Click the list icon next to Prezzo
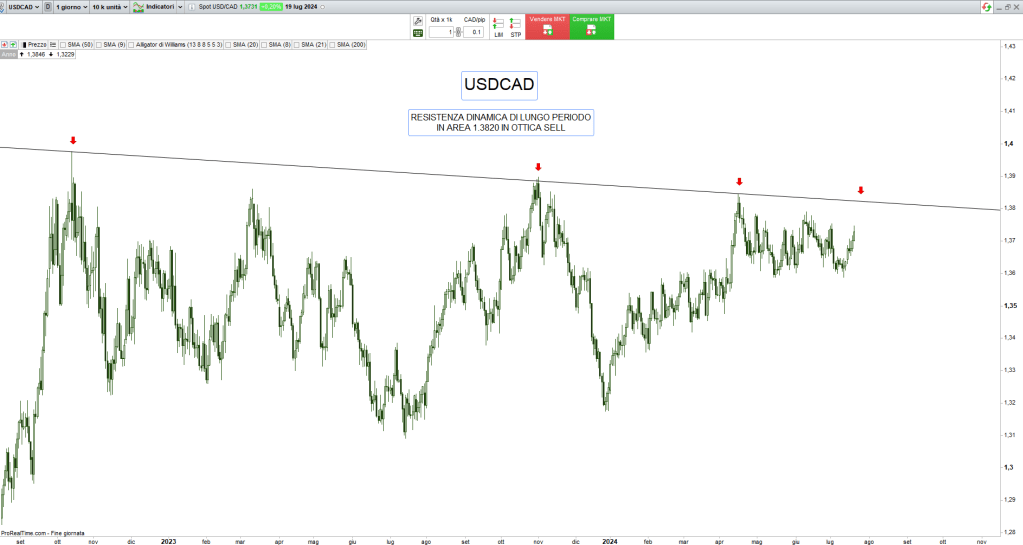Screen dimensions: 1023x545 53,44
